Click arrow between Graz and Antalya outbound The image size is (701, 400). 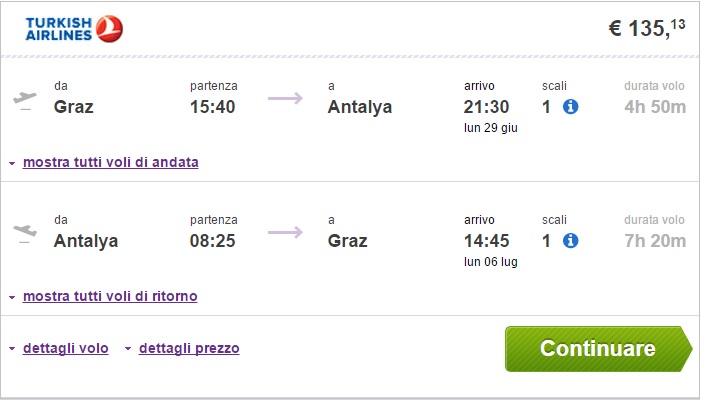[285, 98]
